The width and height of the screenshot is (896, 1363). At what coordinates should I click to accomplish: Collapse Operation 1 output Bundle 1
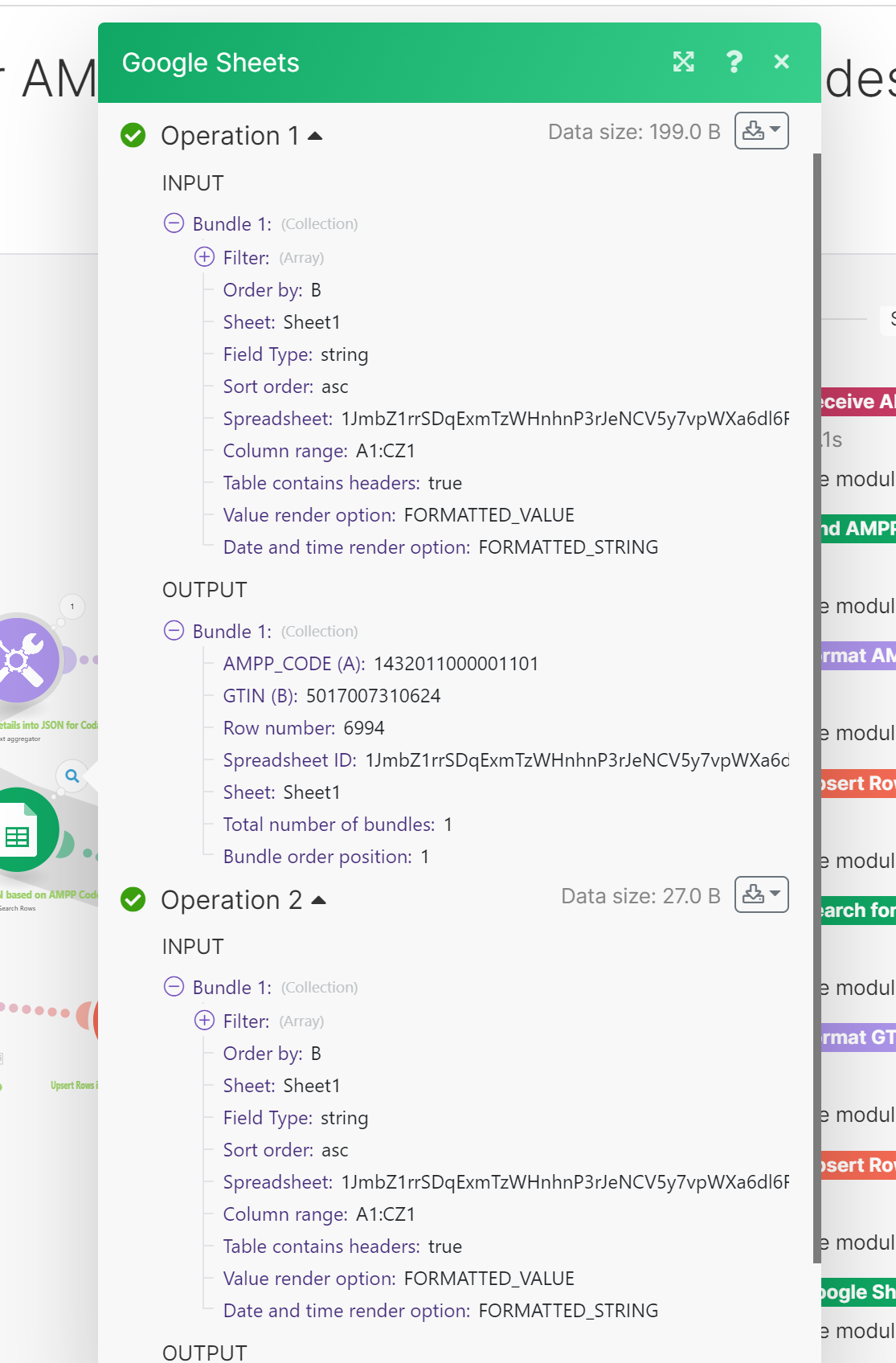click(x=174, y=631)
